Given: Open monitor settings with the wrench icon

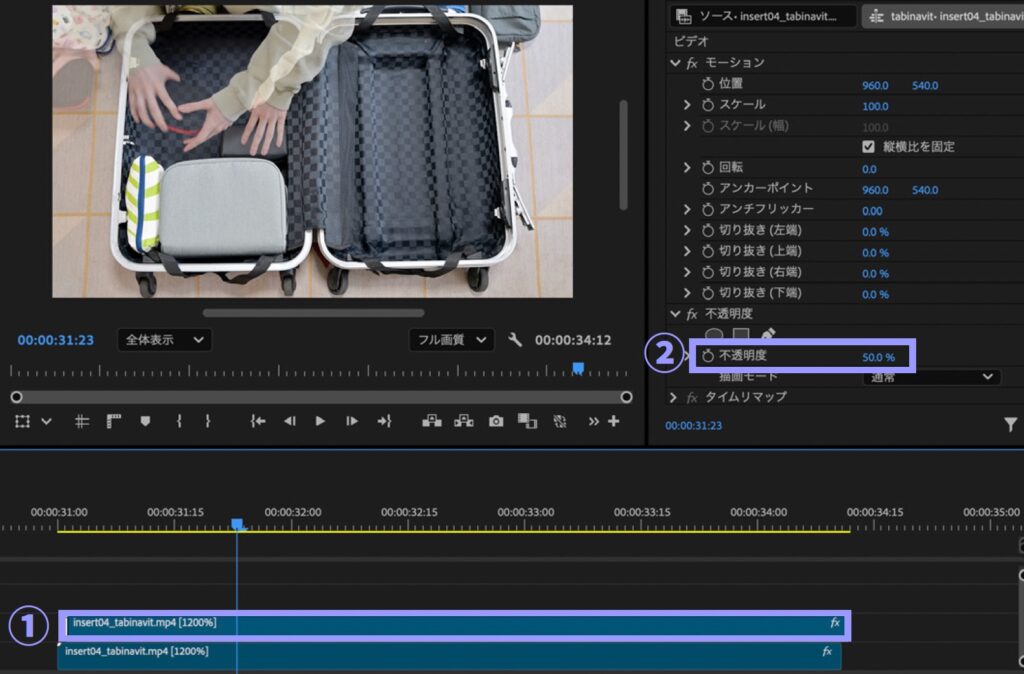Looking at the screenshot, I should [x=515, y=340].
